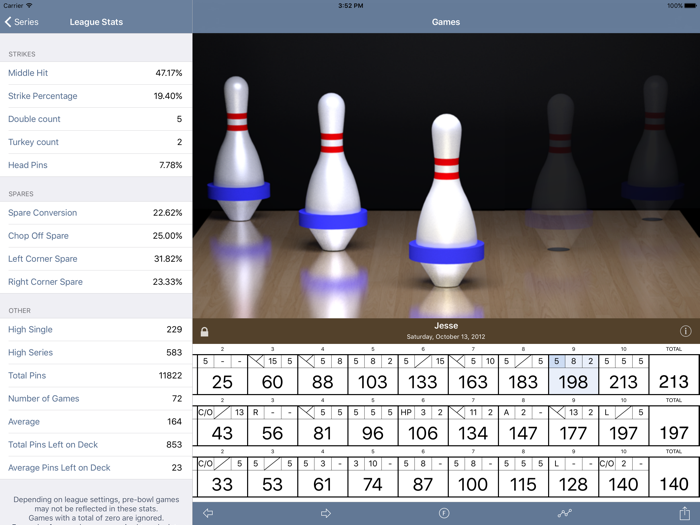The width and height of the screenshot is (700, 525).
Task: Open the High Series stat
Action: click(x=96, y=353)
